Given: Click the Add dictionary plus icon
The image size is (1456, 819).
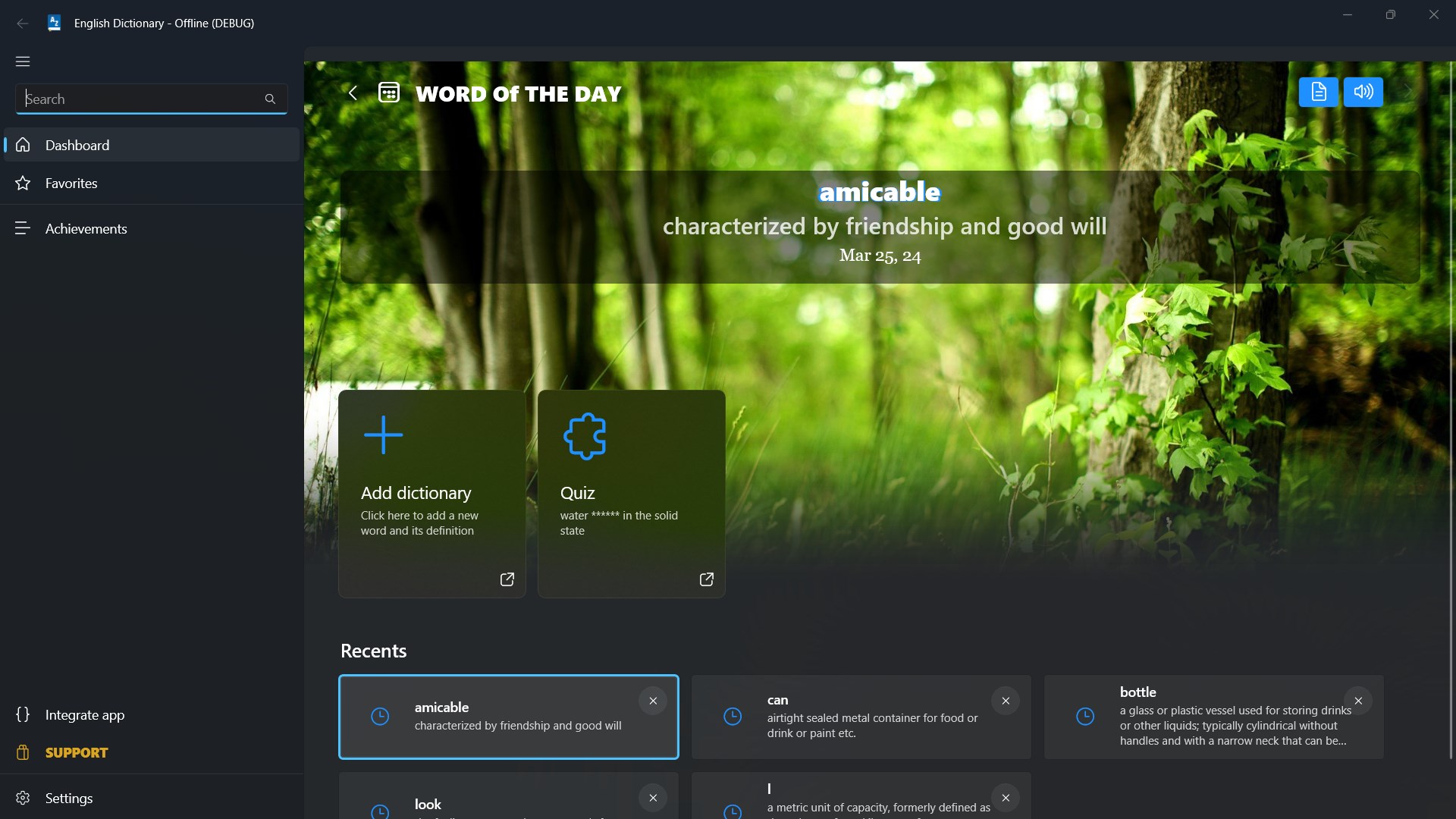Looking at the screenshot, I should [x=383, y=435].
